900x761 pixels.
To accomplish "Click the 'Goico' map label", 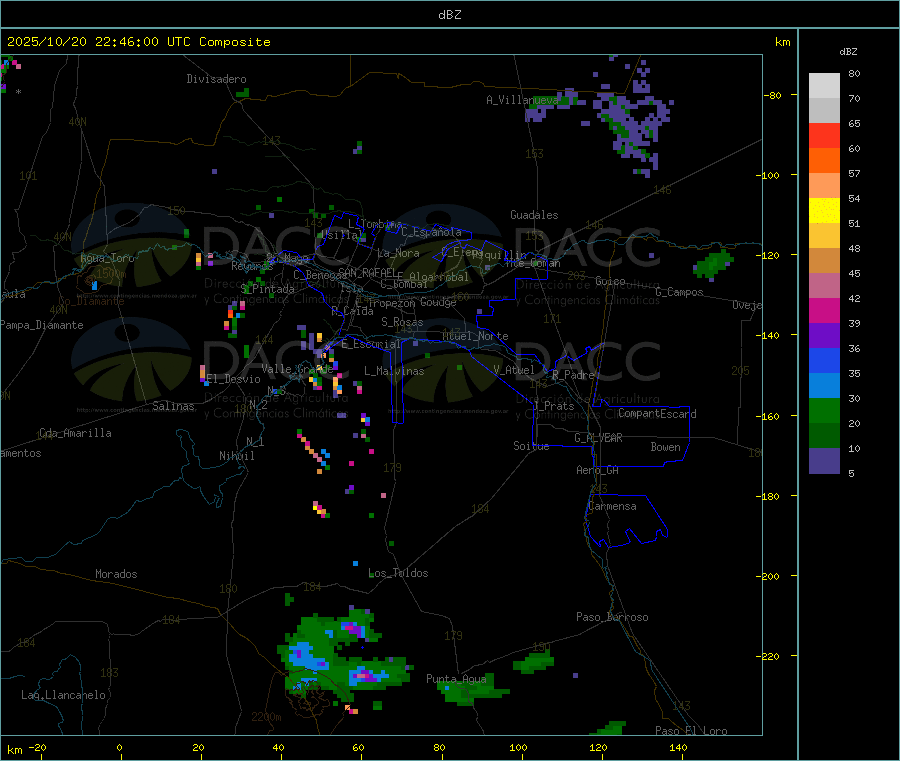I will 610,281.
